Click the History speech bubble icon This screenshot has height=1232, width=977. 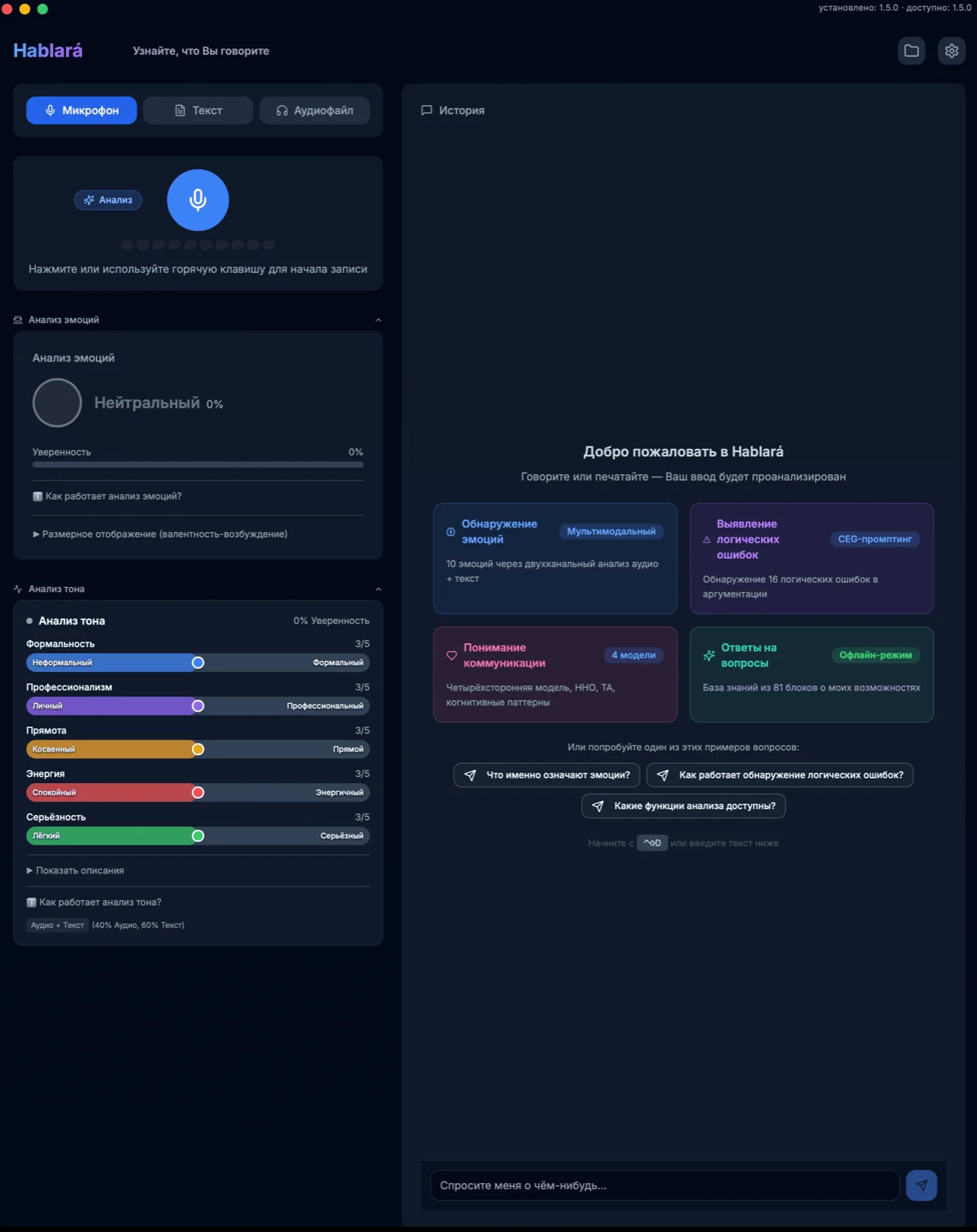coord(426,110)
